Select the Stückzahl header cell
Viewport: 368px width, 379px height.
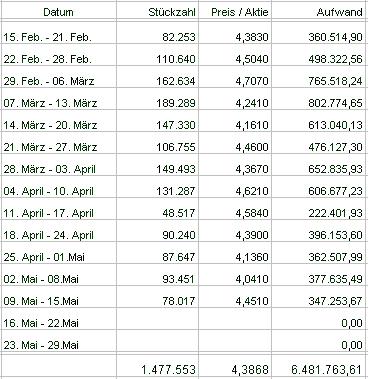(157, 10)
